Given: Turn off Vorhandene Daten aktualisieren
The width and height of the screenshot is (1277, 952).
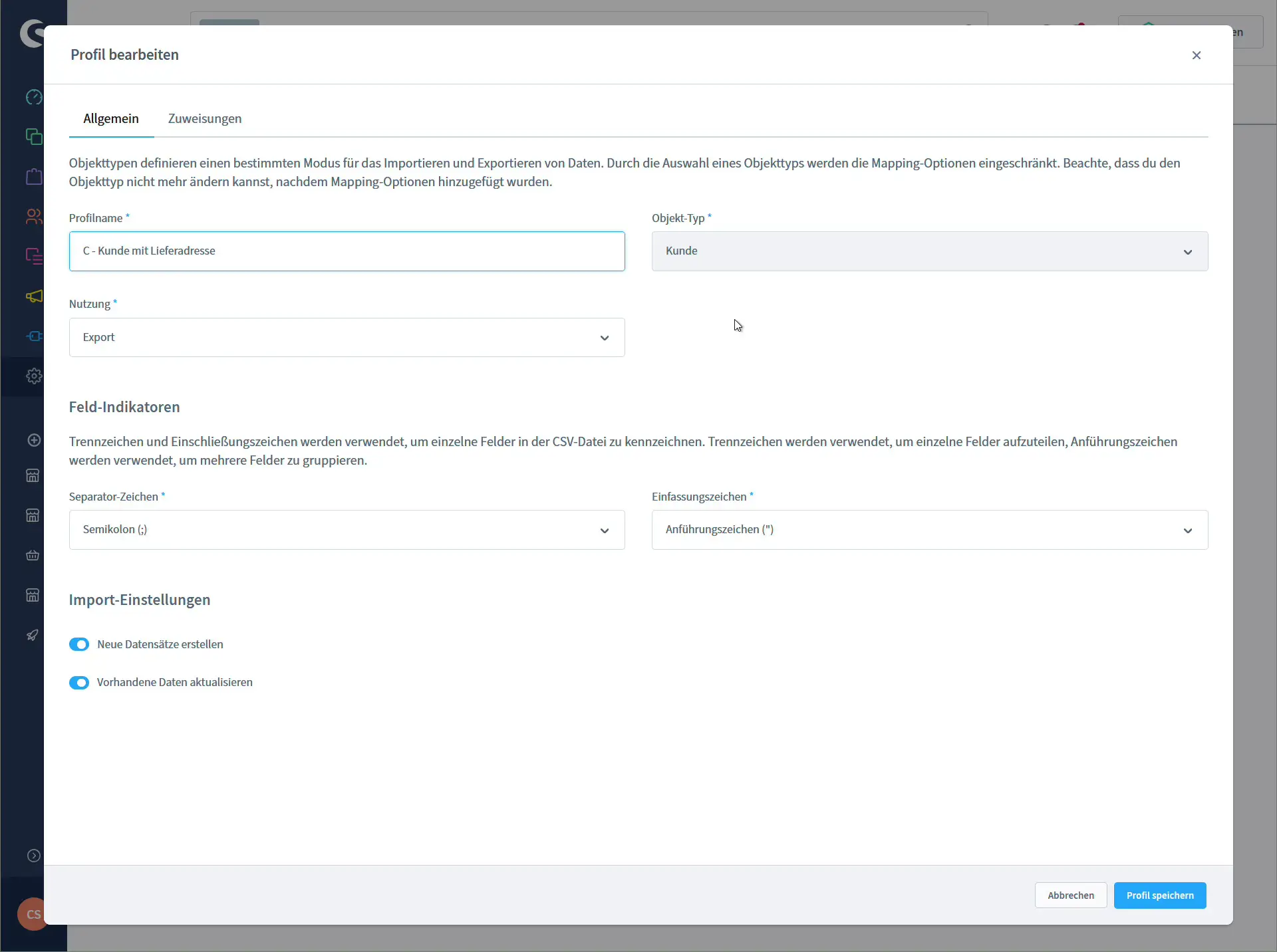Looking at the screenshot, I should pos(80,683).
